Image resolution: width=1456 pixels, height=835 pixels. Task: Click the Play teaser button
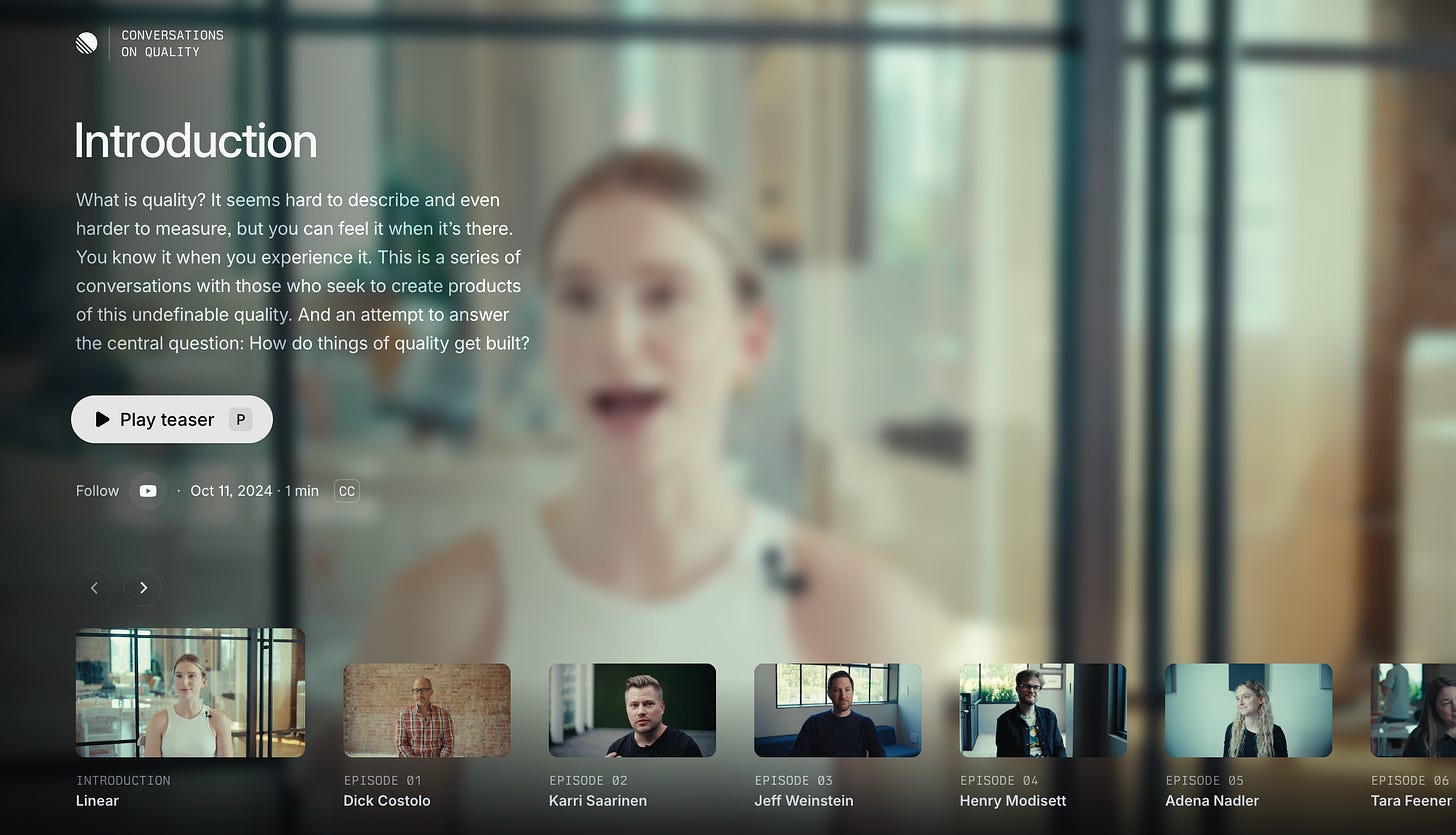172,419
